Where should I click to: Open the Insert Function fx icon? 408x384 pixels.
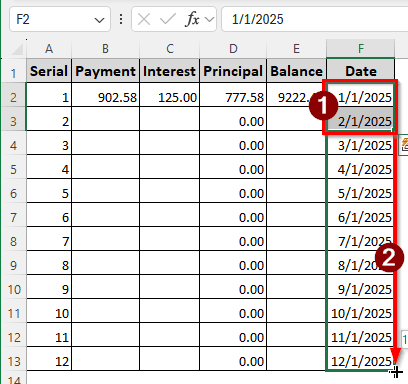[x=192, y=19]
